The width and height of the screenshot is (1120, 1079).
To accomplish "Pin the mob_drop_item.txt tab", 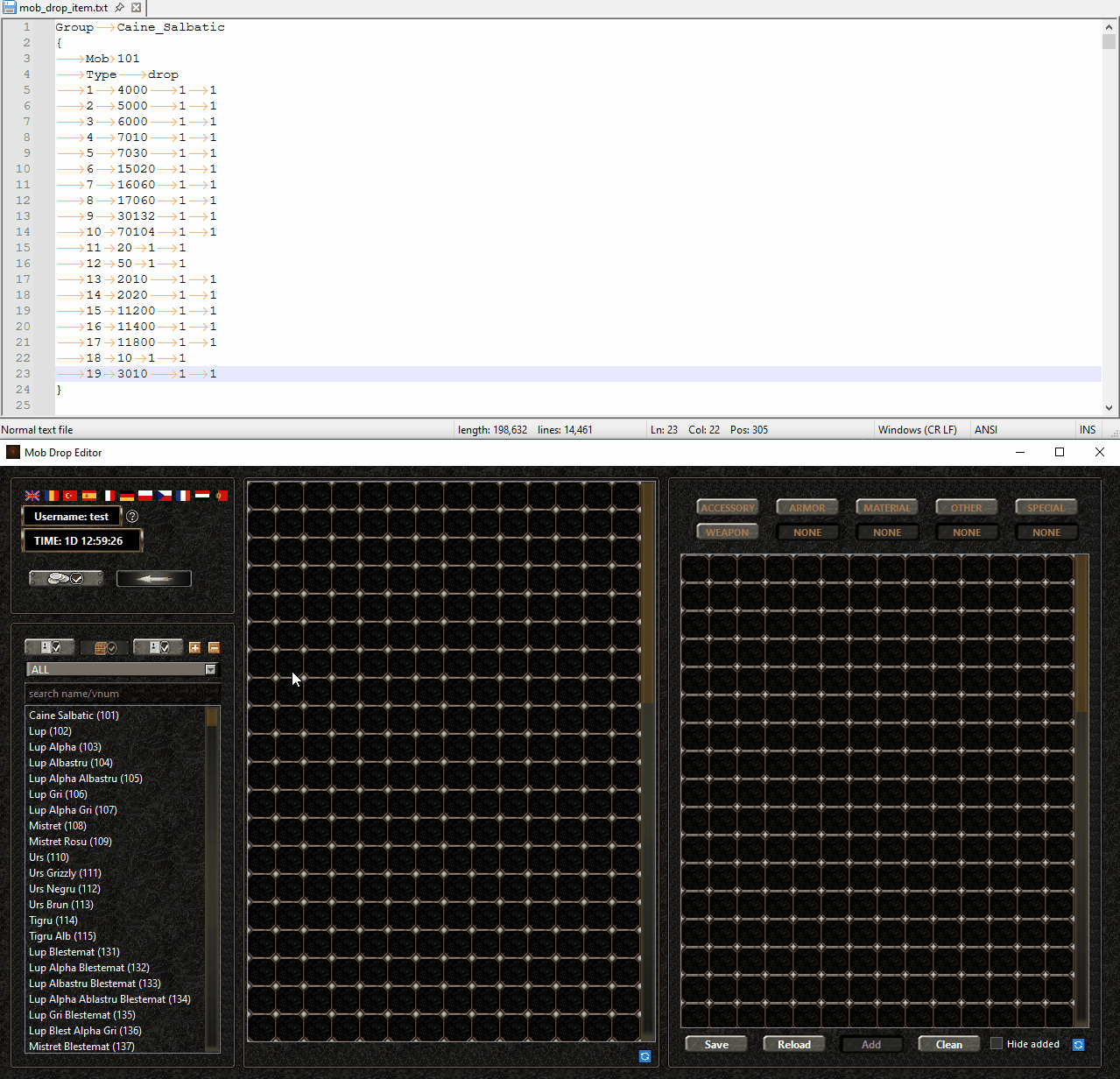I will [x=119, y=8].
